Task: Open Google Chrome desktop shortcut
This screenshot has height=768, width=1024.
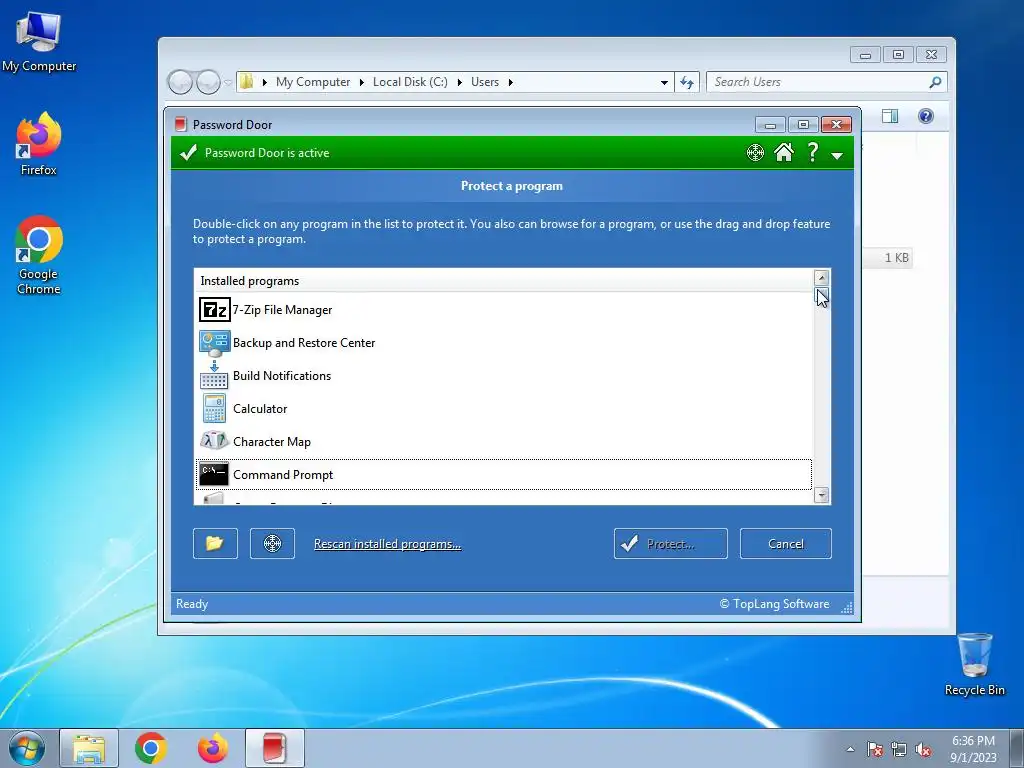Action: tap(39, 255)
